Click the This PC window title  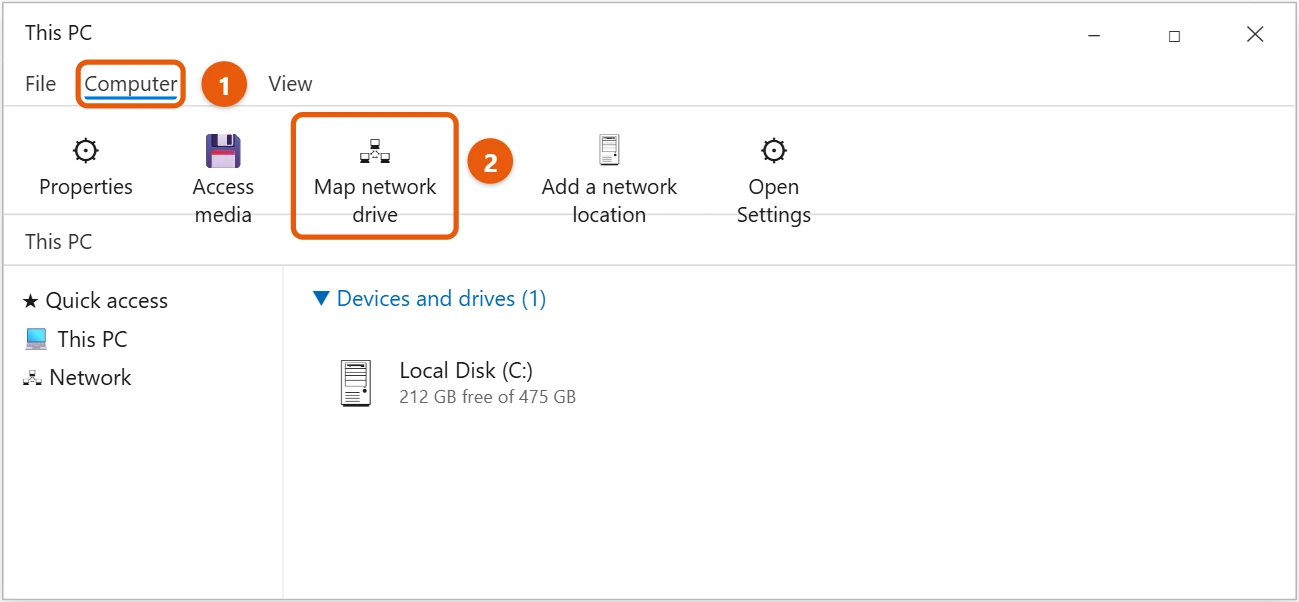click(58, 33)
